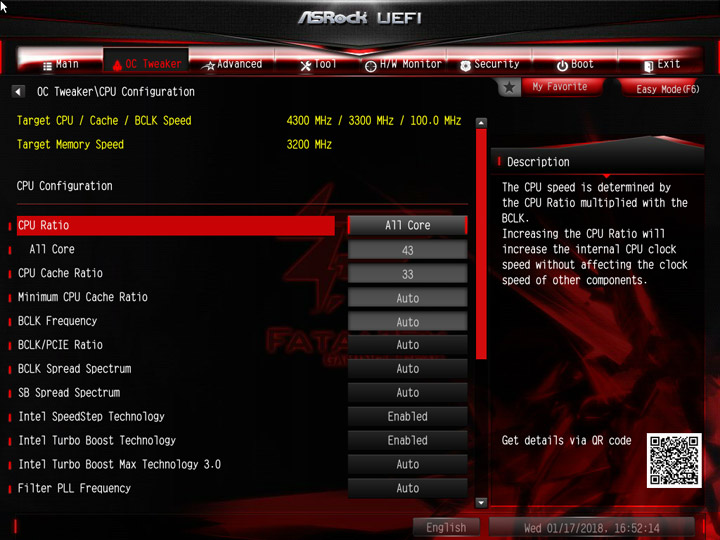
Task: Select the Filter PLL Frequency label
Action: coord(74,488)
